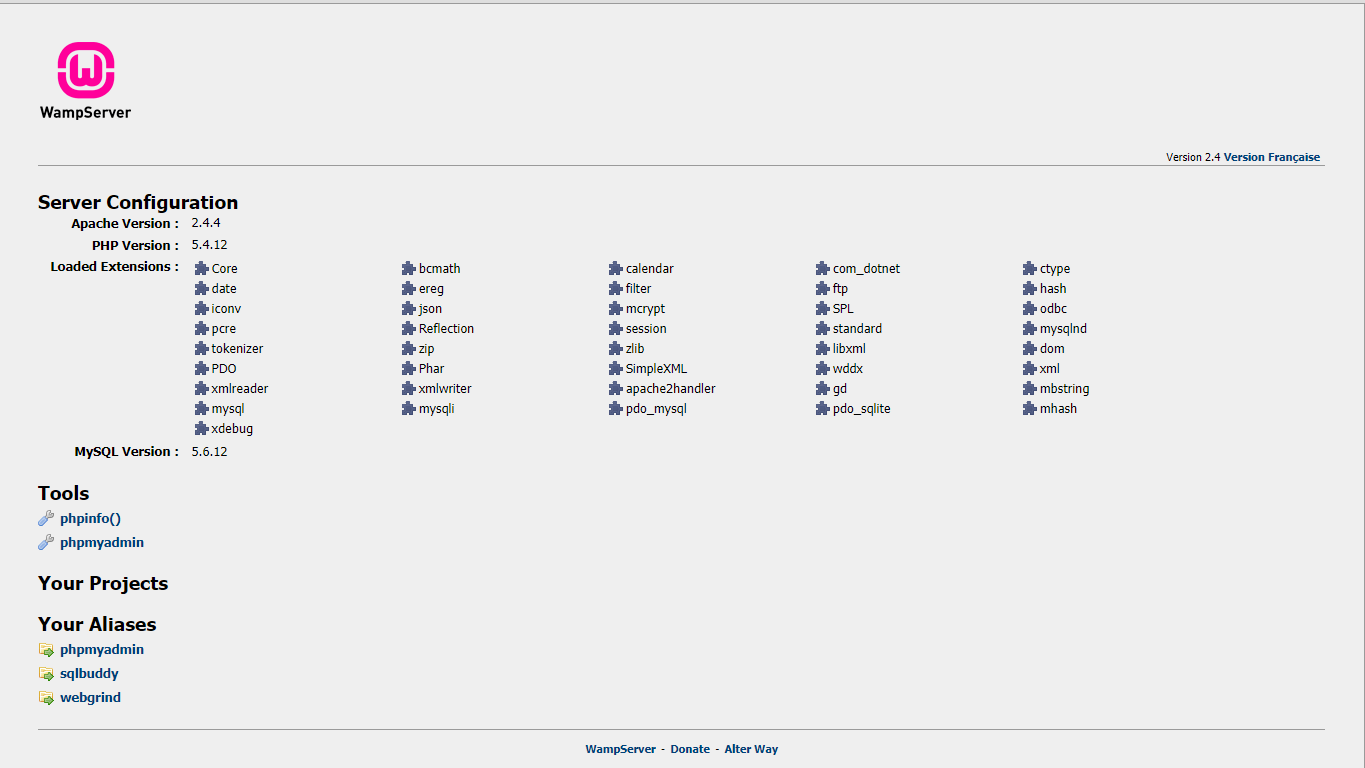Click the pink WampServer logo
The image size is (1365, 768).
(x=85, y=81)
